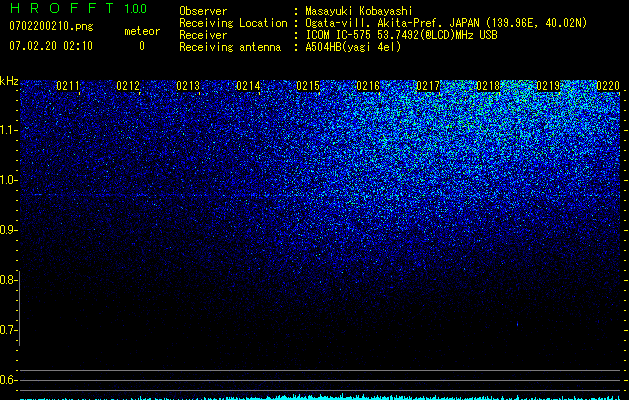629x400 pixels.
Task: Click the 0213 time marker
Action: pos(188,86)
